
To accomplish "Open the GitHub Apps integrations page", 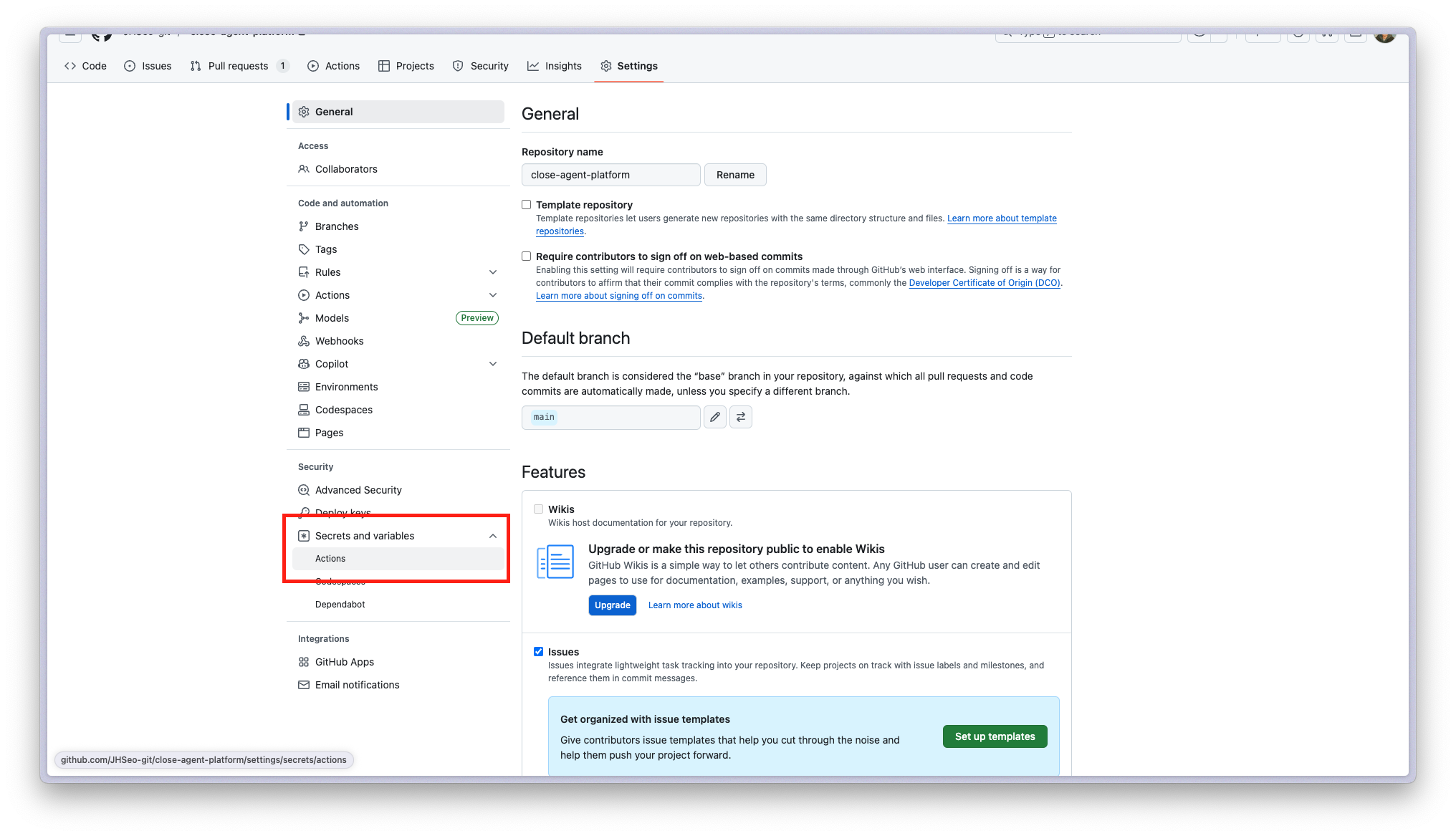I will 344,662.
